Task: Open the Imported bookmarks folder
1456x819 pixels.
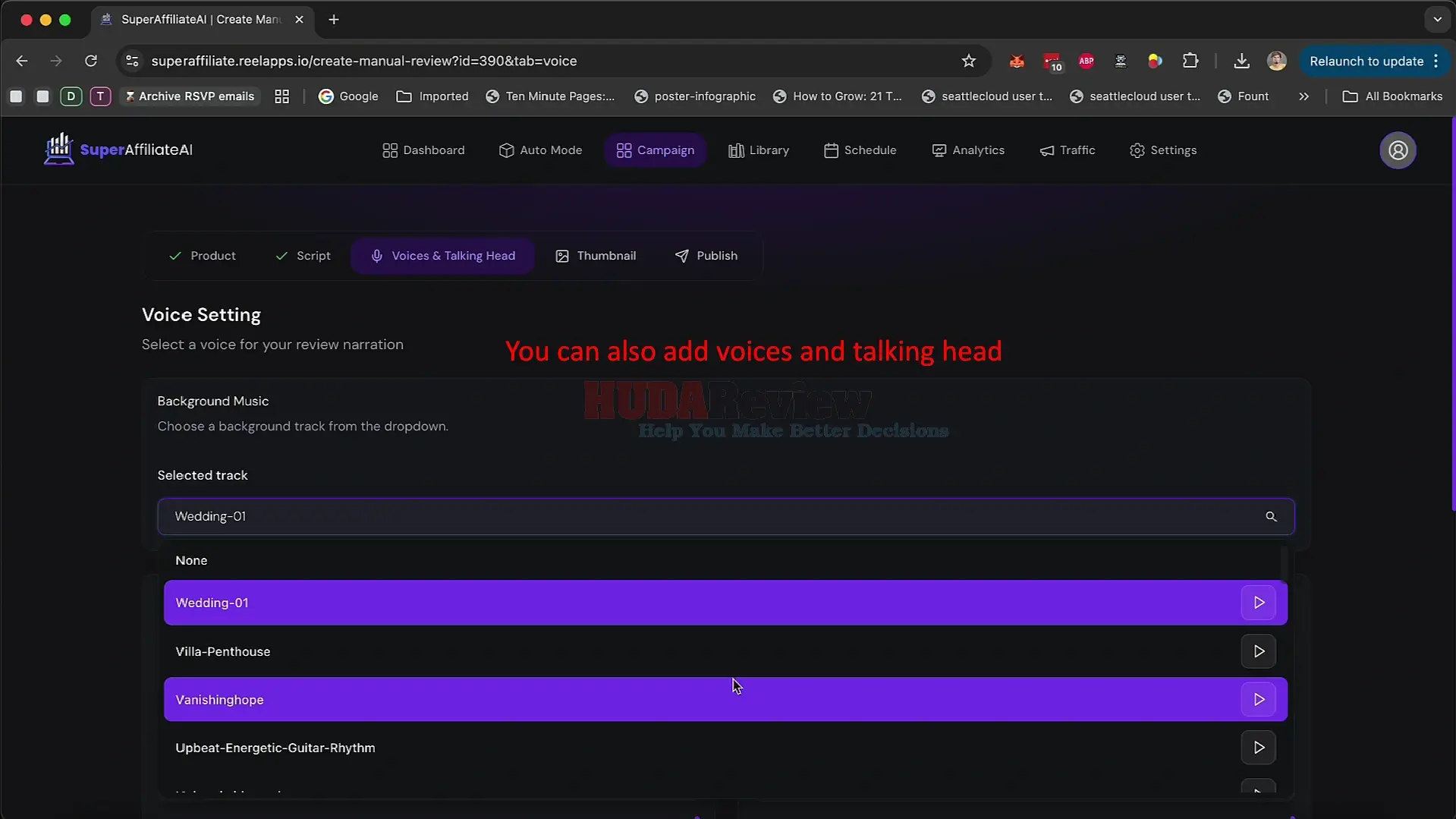Action: click(432, 96)
